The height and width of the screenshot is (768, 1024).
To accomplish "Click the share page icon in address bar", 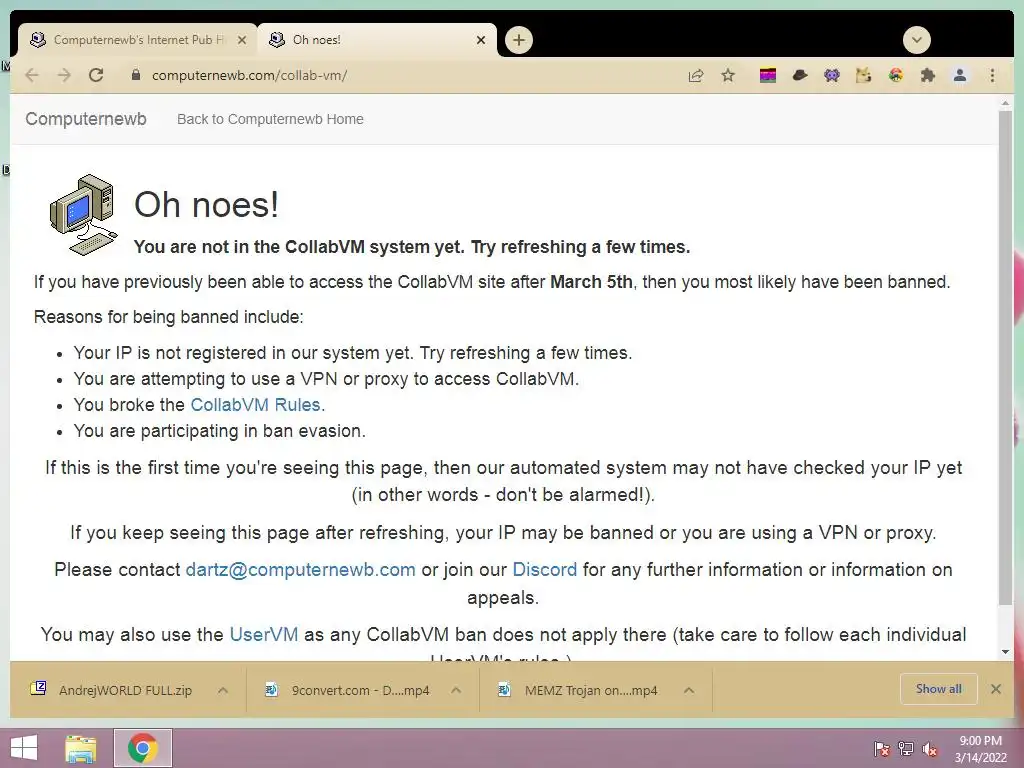I will click(696, 76).
